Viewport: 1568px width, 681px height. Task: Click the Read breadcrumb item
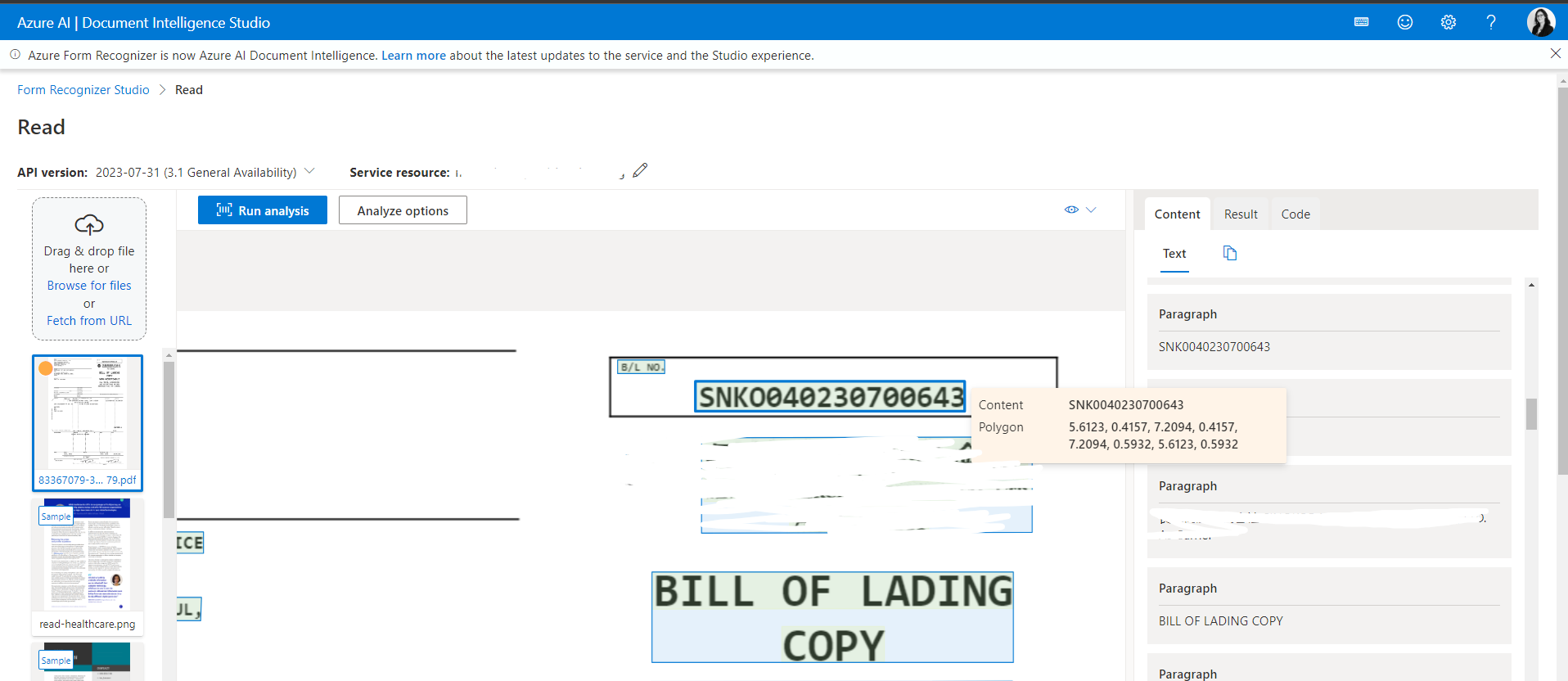[189, 90]
